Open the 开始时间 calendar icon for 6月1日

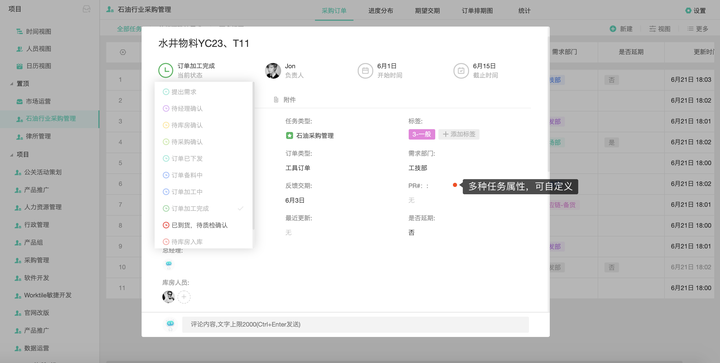(365, 71)
